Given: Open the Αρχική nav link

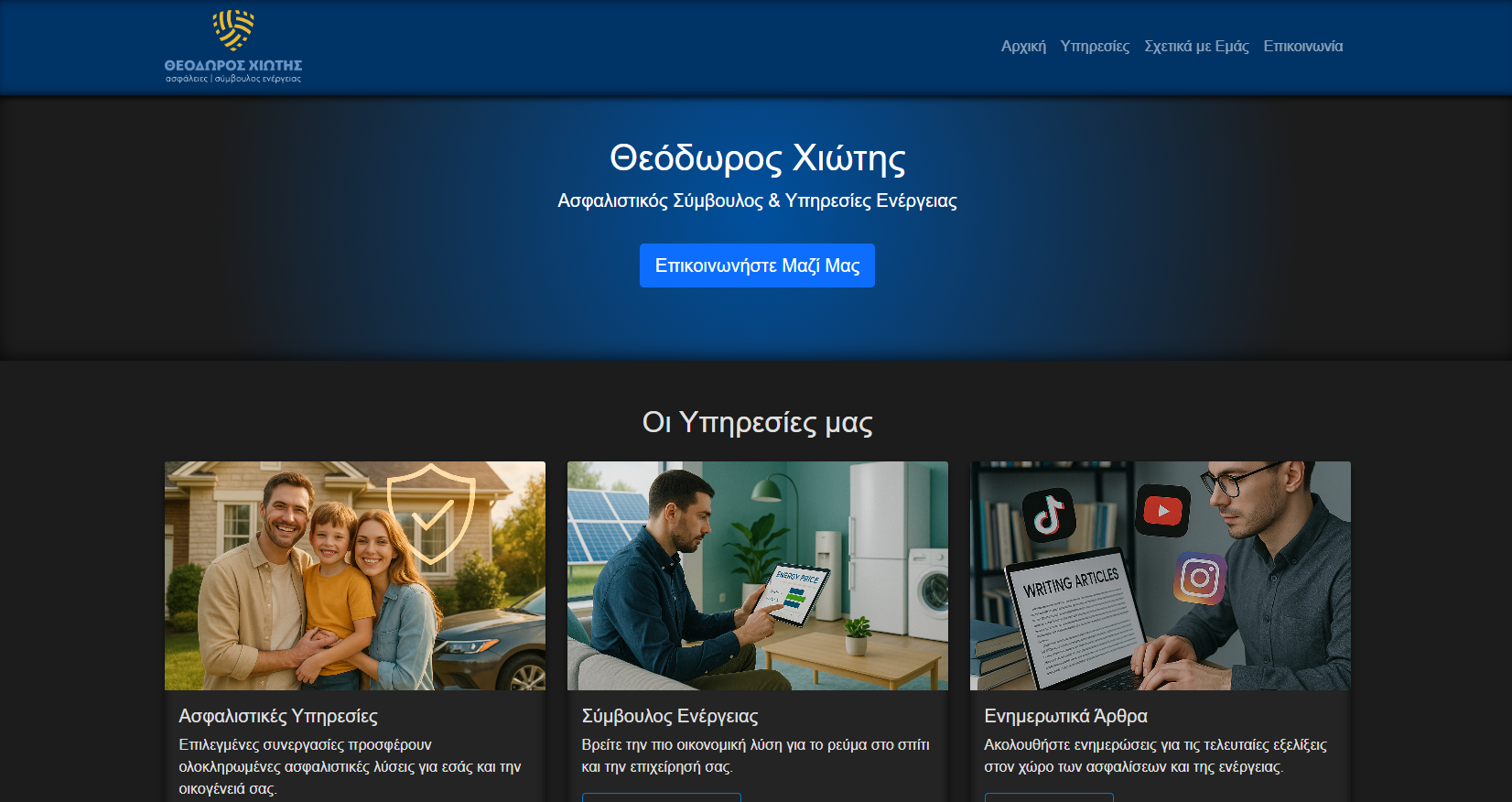Looking at the screenshot, I should click(1023, 47).
